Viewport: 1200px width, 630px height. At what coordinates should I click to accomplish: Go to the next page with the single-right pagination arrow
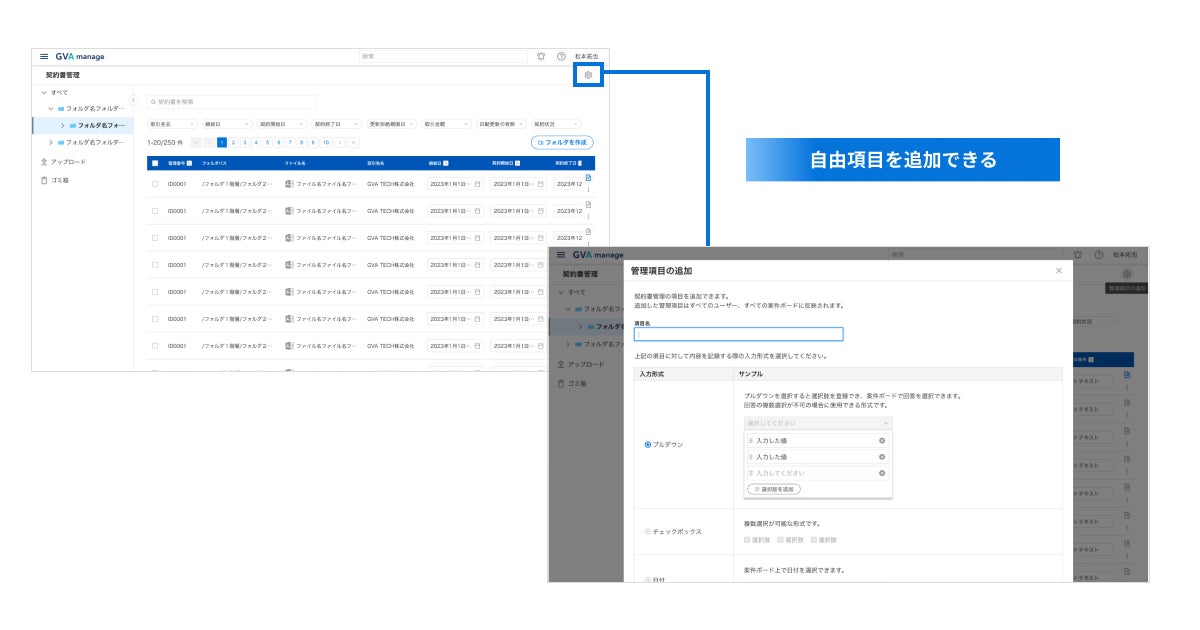pyautogui.click(x=340, y=143)
